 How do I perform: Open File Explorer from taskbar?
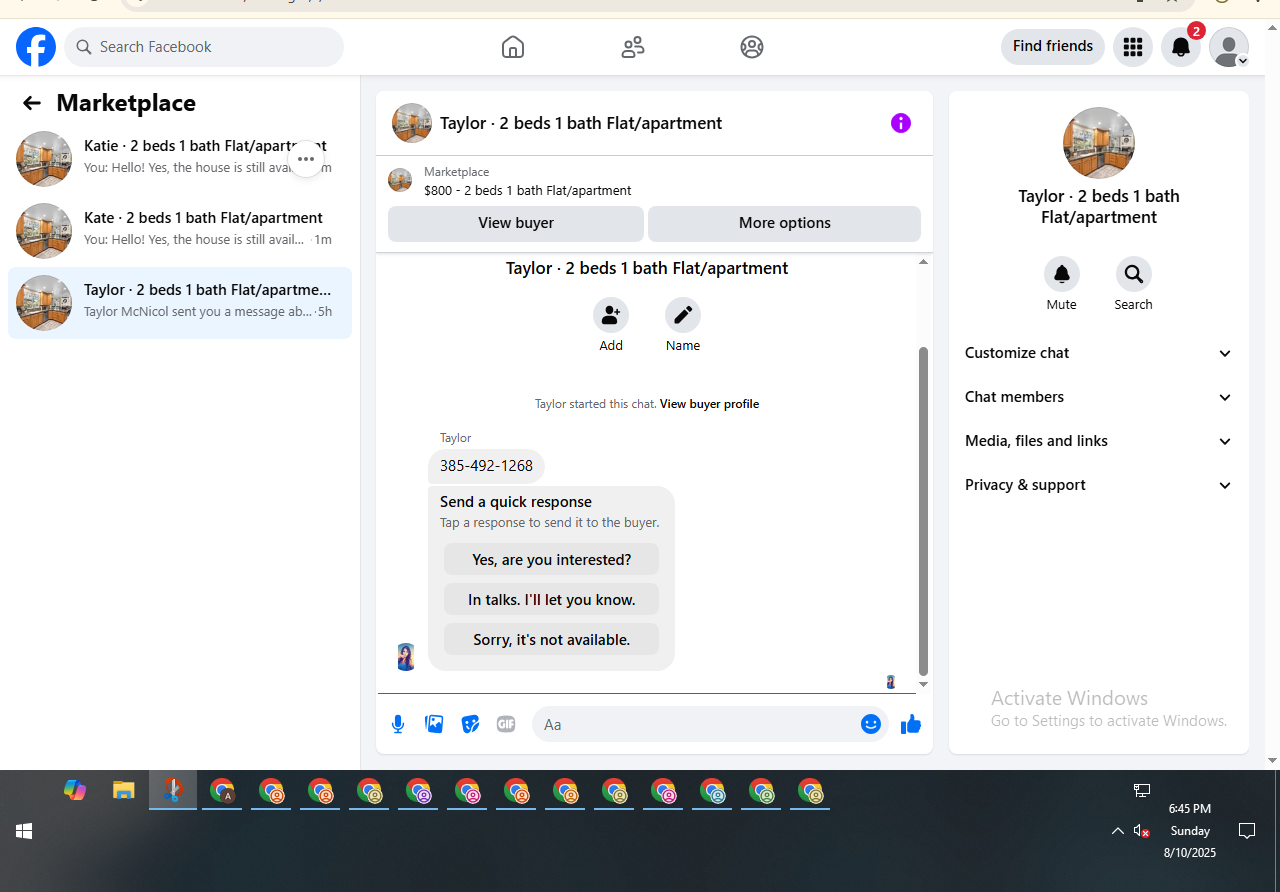click(x=123, y=791)
